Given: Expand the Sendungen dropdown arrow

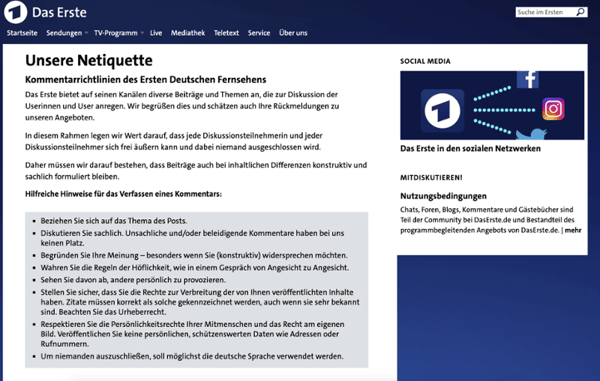Looking at the screenshot, I should (86, 33).
